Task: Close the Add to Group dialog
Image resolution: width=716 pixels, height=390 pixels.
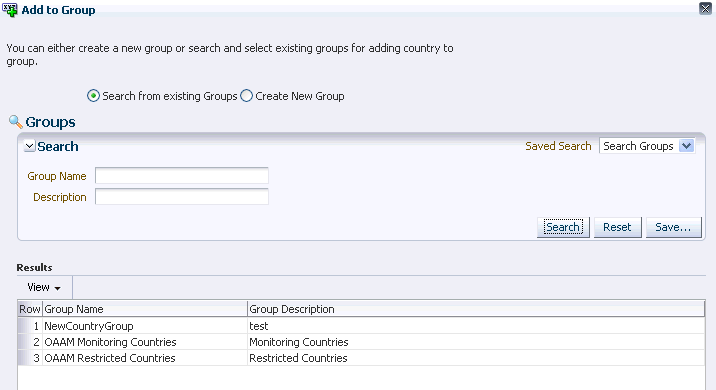Action: click(x=705, y=8)
